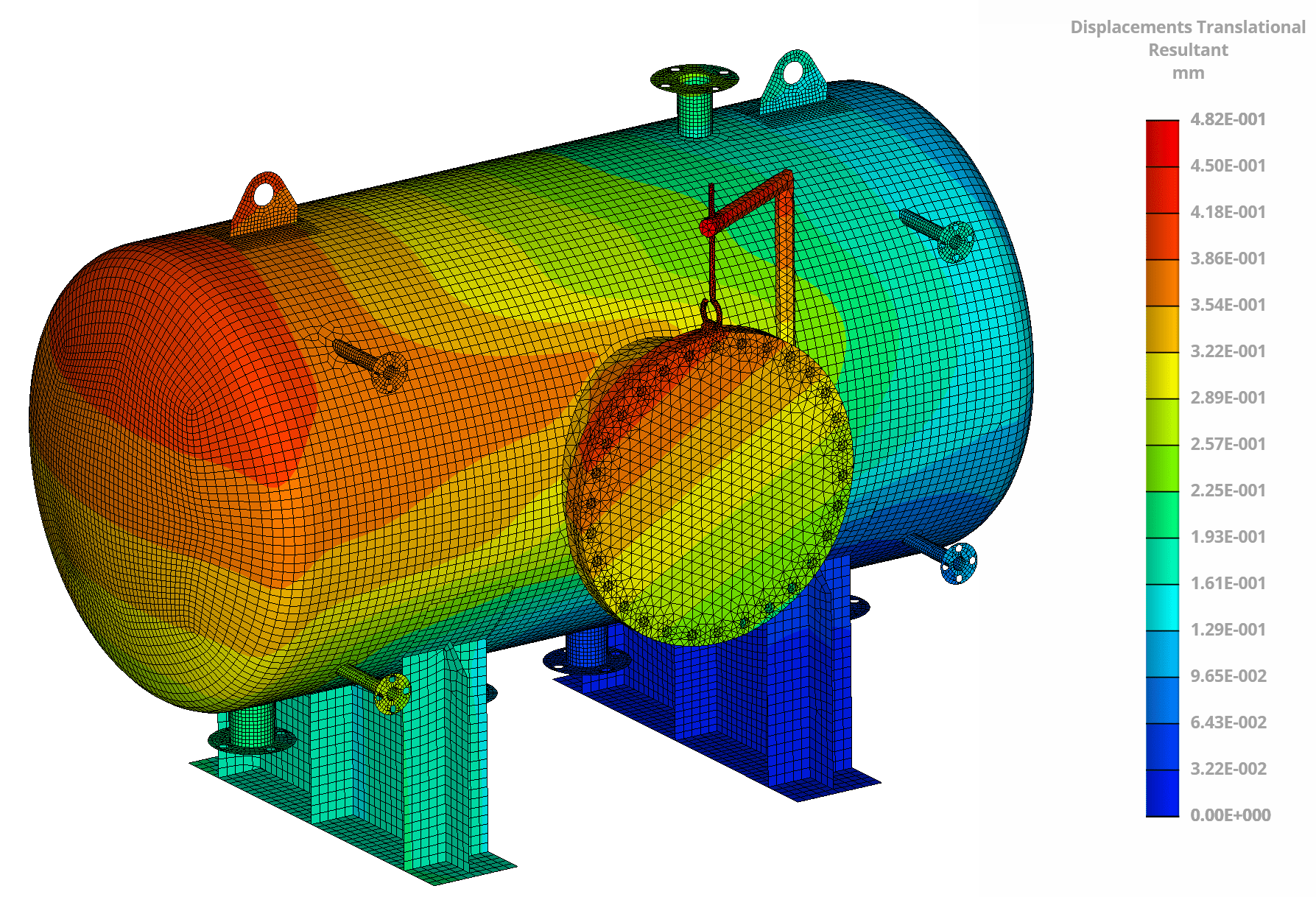This screenshot has height=897, width=1316.
Task: Select the 2.25E-001 legend value
Action: [x=1228, y=490]
